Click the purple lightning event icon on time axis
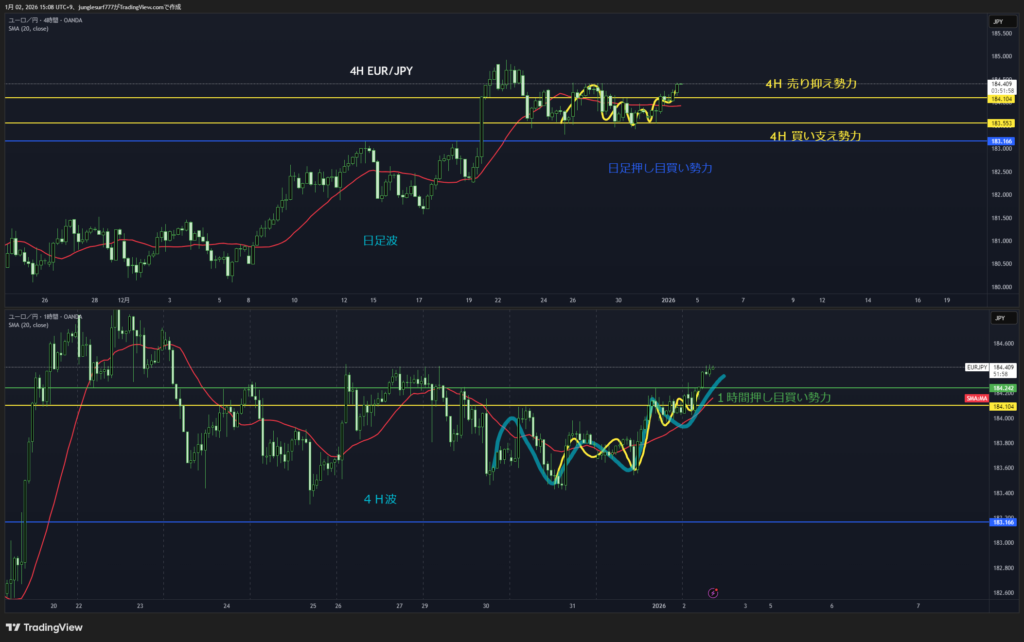 [712, 593]
